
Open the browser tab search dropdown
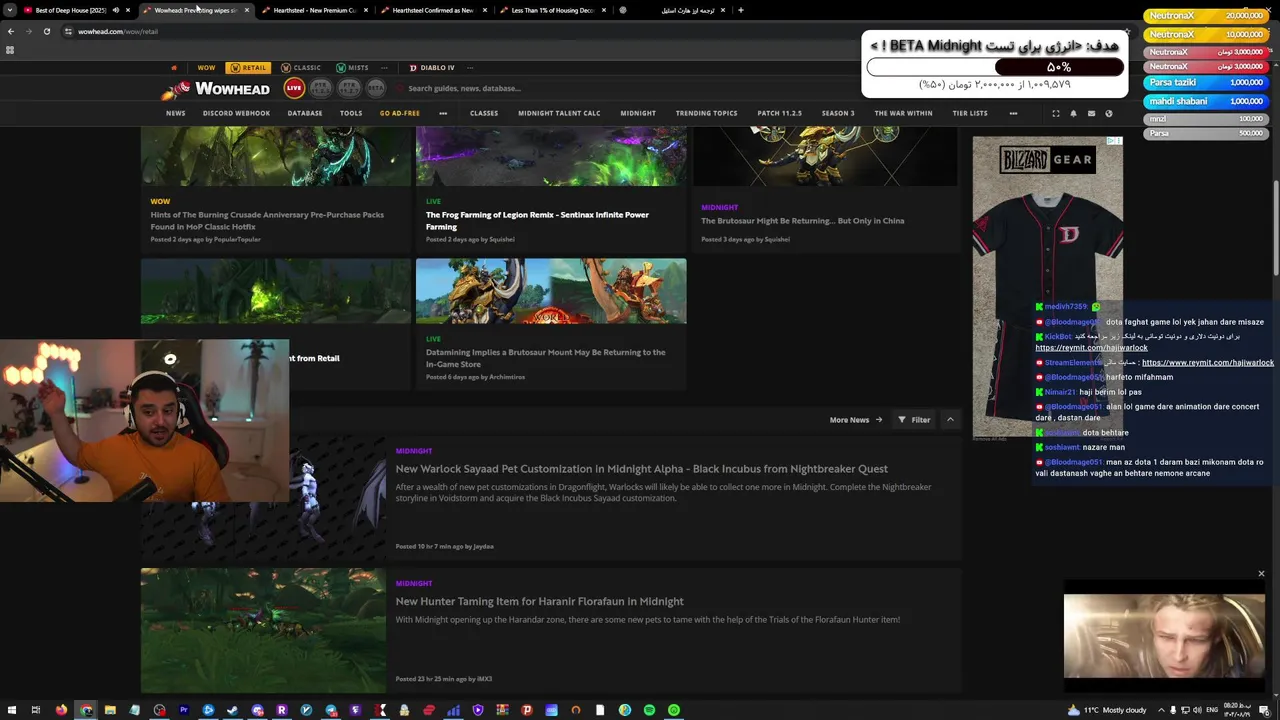coord(10,10)
